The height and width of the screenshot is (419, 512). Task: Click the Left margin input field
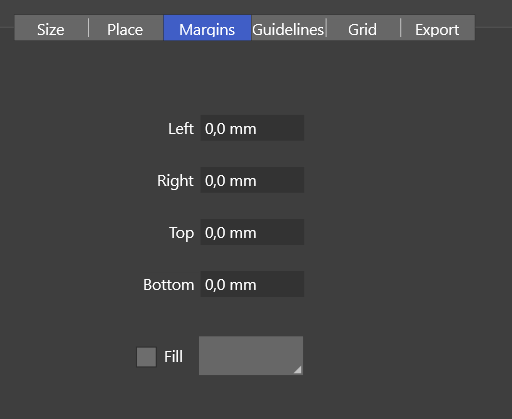(x=252, y=128)
